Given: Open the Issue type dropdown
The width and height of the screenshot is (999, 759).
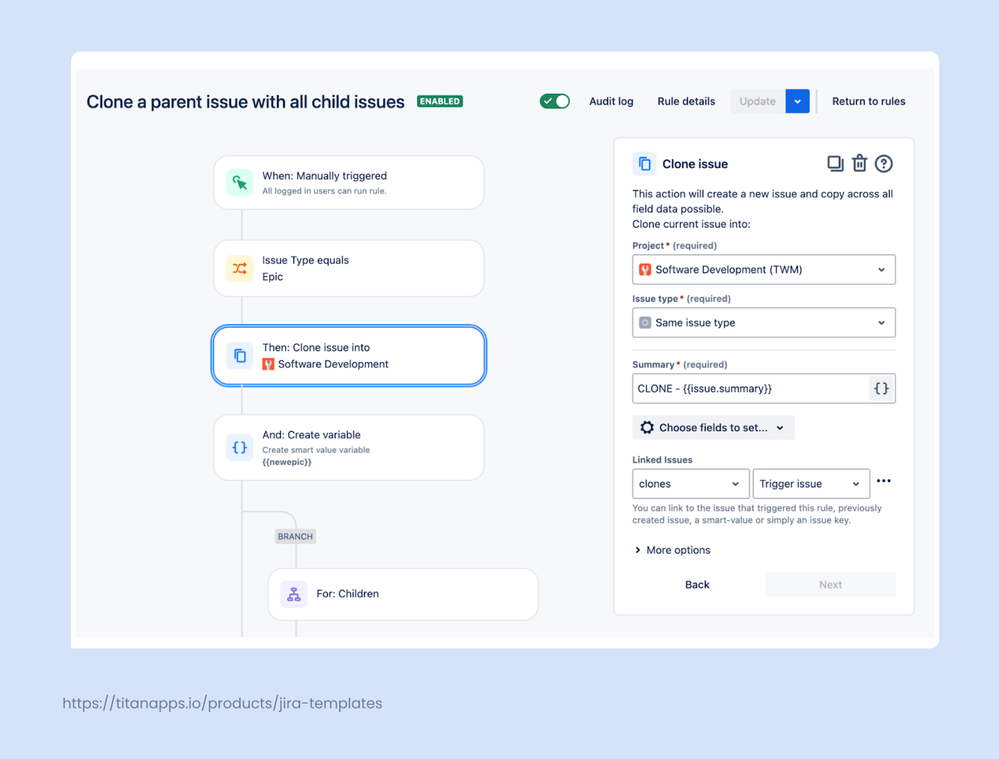Looking at the screenshot, I should point(764,322).
